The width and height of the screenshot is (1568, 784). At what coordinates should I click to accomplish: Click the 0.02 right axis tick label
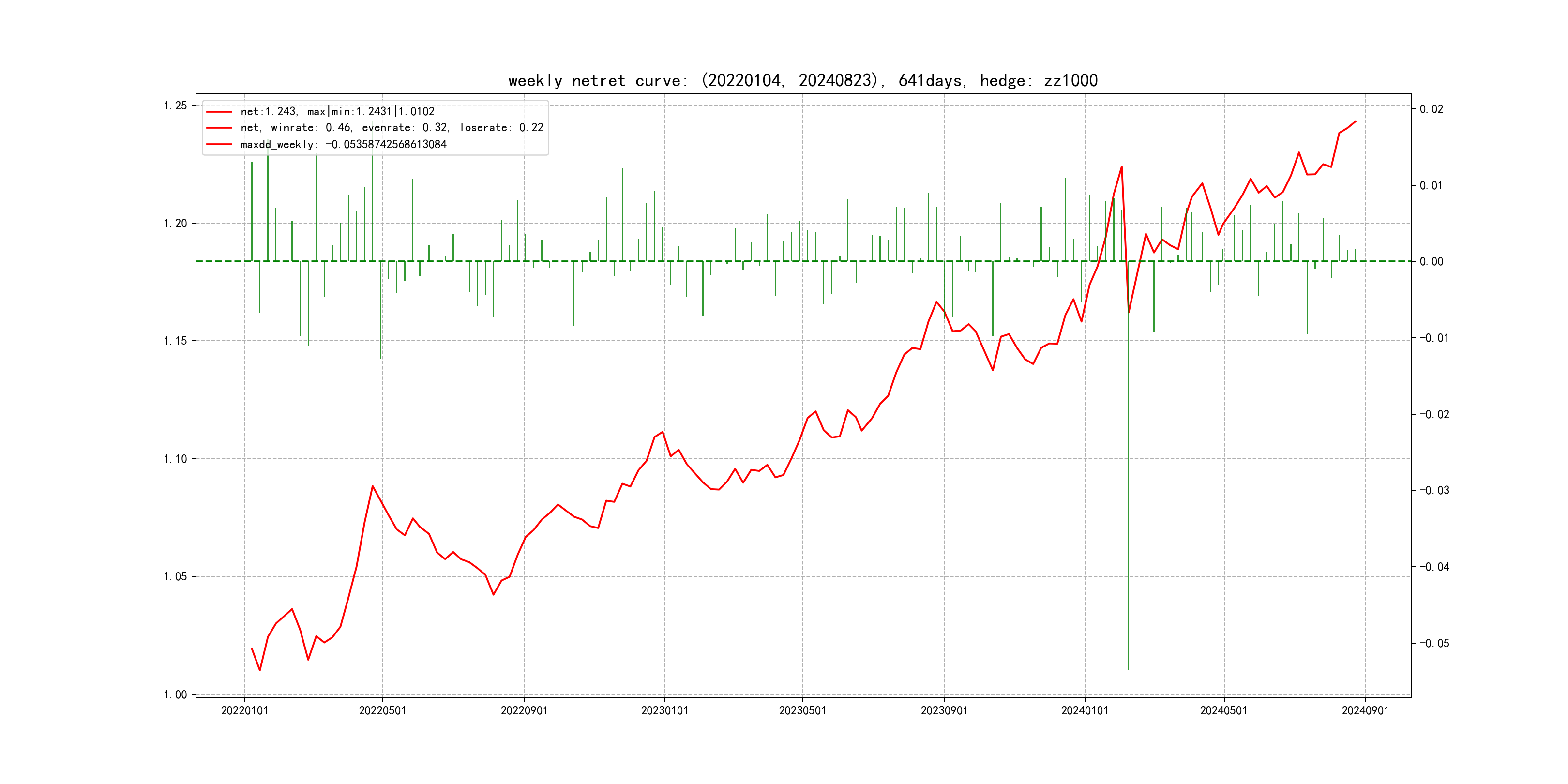pos(1431,109)
